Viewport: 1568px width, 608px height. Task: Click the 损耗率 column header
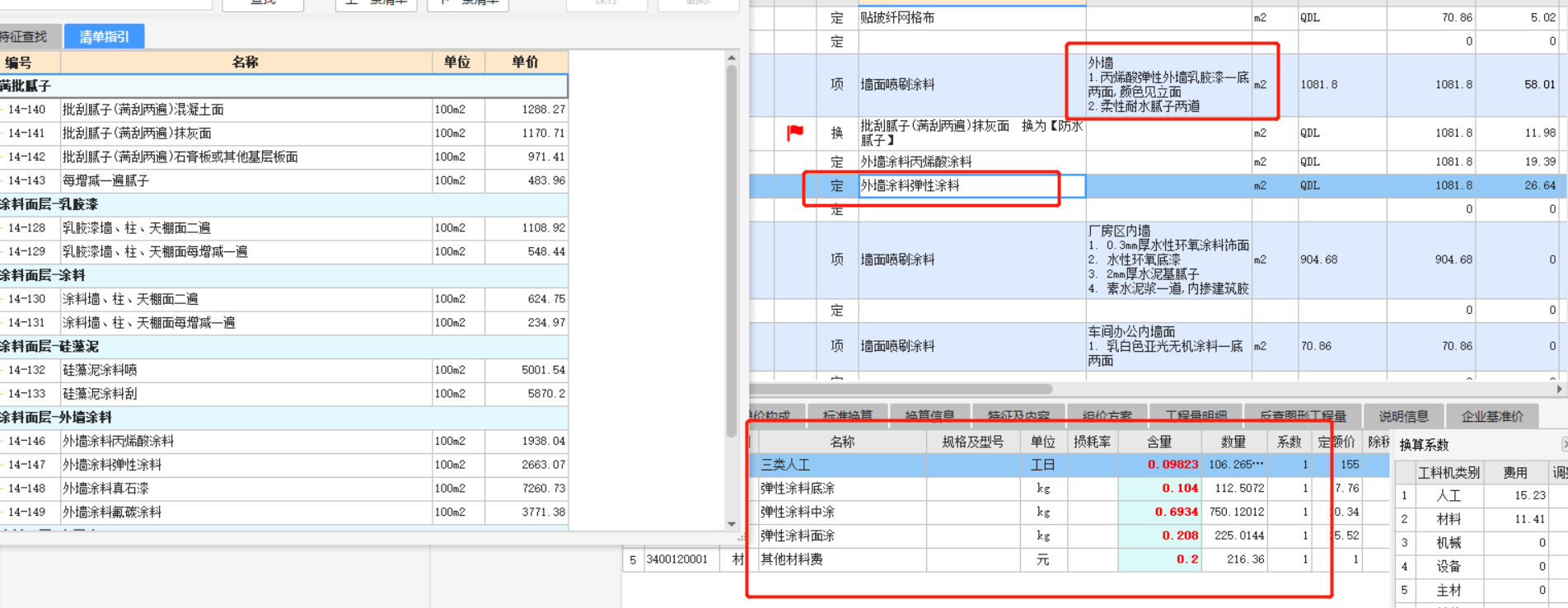[1092, 442]
